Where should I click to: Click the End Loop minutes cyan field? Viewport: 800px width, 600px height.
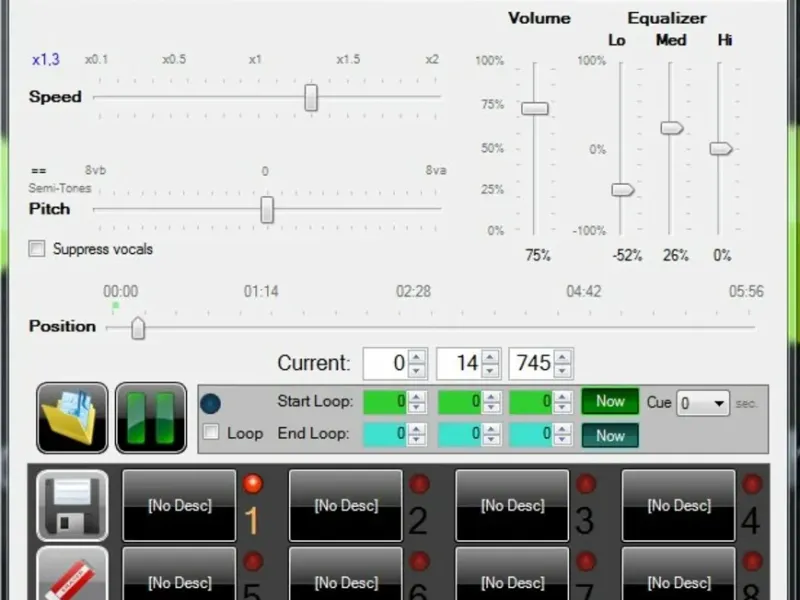(385, 434)
